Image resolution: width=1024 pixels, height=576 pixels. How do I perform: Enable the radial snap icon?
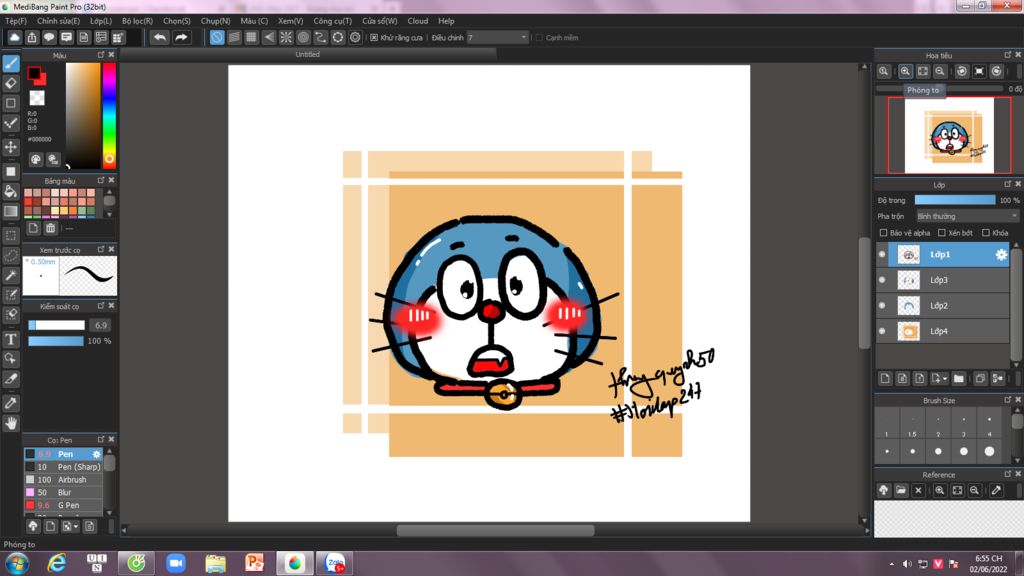click(286, 37)
